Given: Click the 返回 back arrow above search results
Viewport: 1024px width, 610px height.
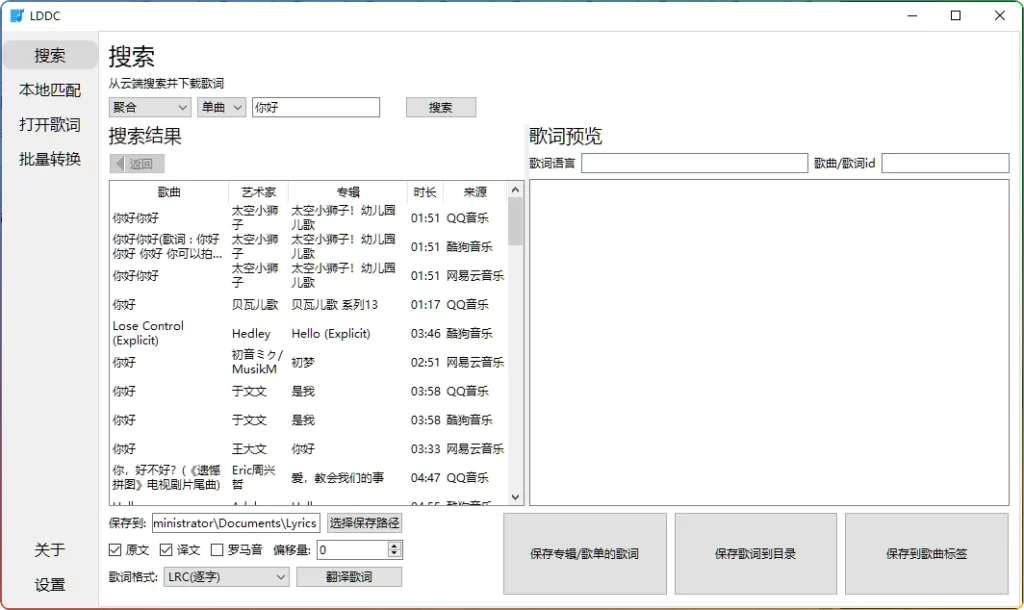Looking at the screenshot, I should (x=135, y=162).
